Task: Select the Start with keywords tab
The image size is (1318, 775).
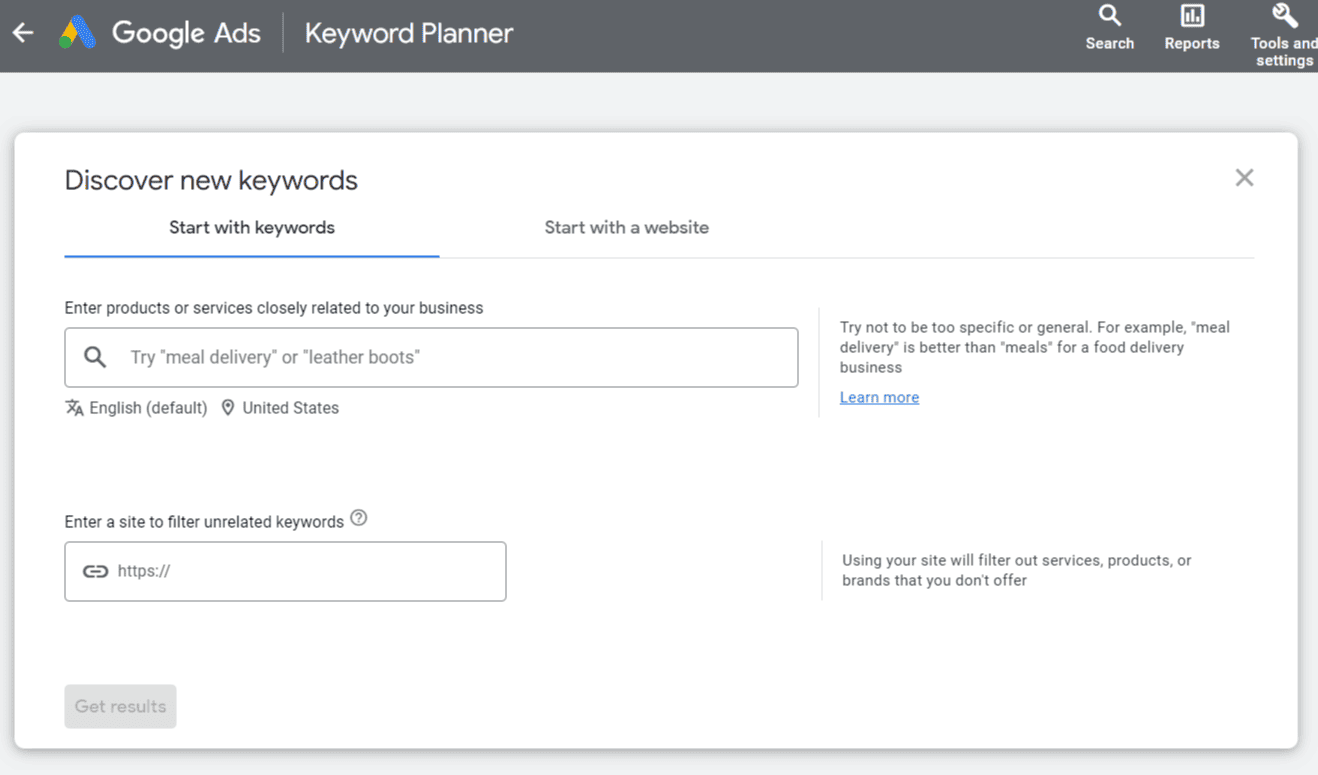Action: click(x=251, y=228)
